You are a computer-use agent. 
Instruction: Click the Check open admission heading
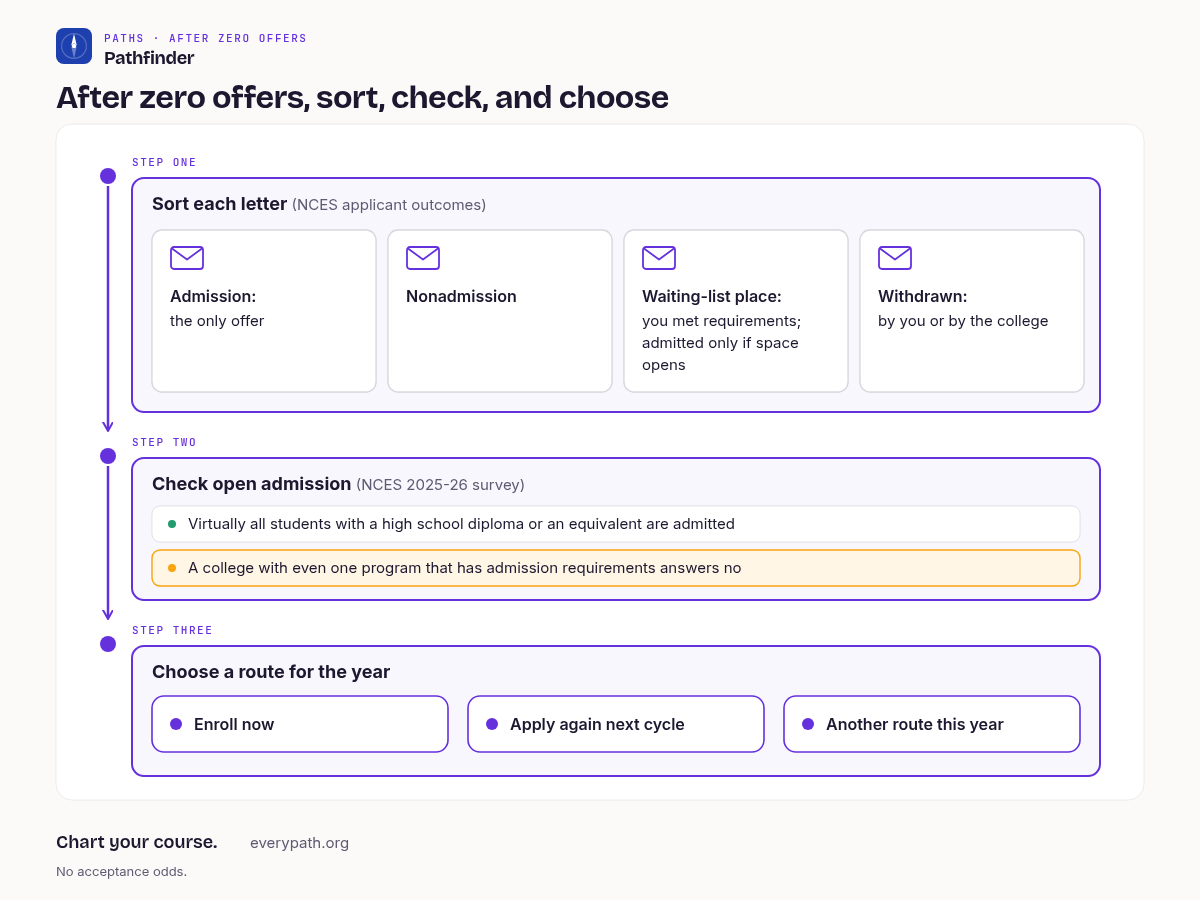pyautogui.click(x=252, y=484)
